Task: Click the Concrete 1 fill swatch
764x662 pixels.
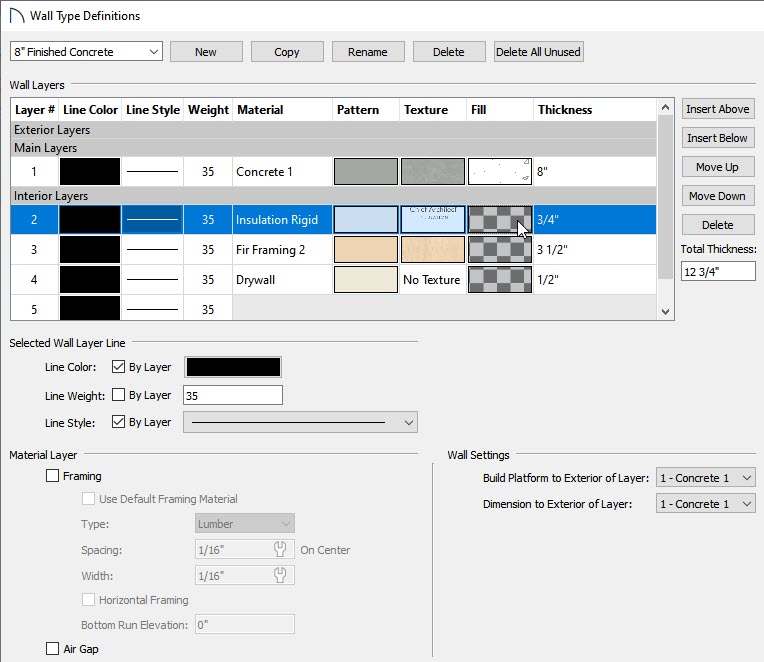Action: click(500, 171)
